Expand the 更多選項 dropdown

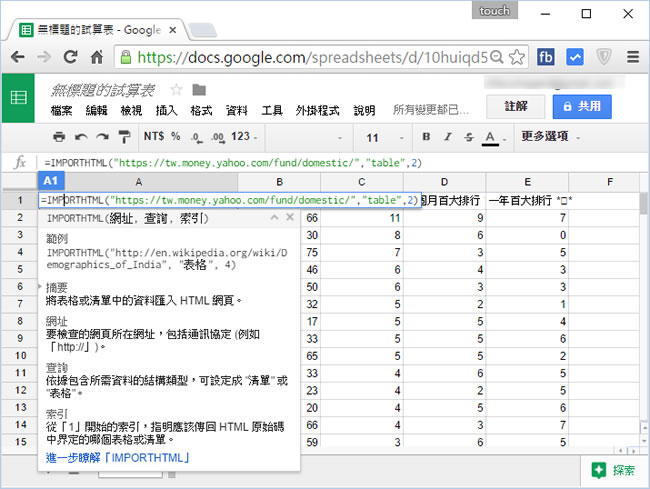[x=549, y=136]
